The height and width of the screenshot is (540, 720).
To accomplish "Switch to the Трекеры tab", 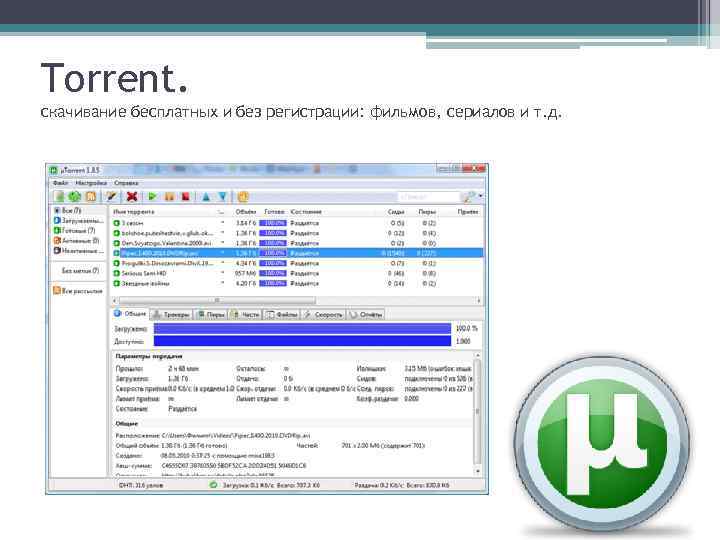I will 172,315.
